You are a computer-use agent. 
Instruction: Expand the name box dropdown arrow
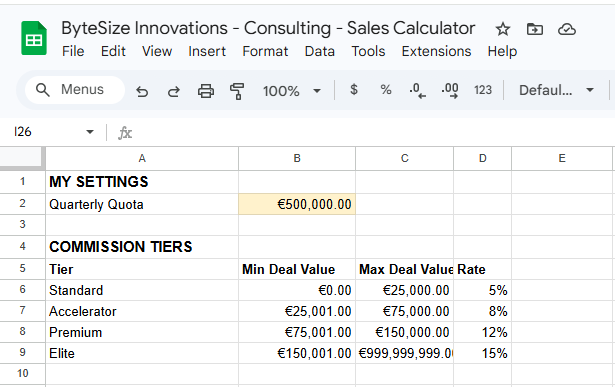[x=90, y=132]
